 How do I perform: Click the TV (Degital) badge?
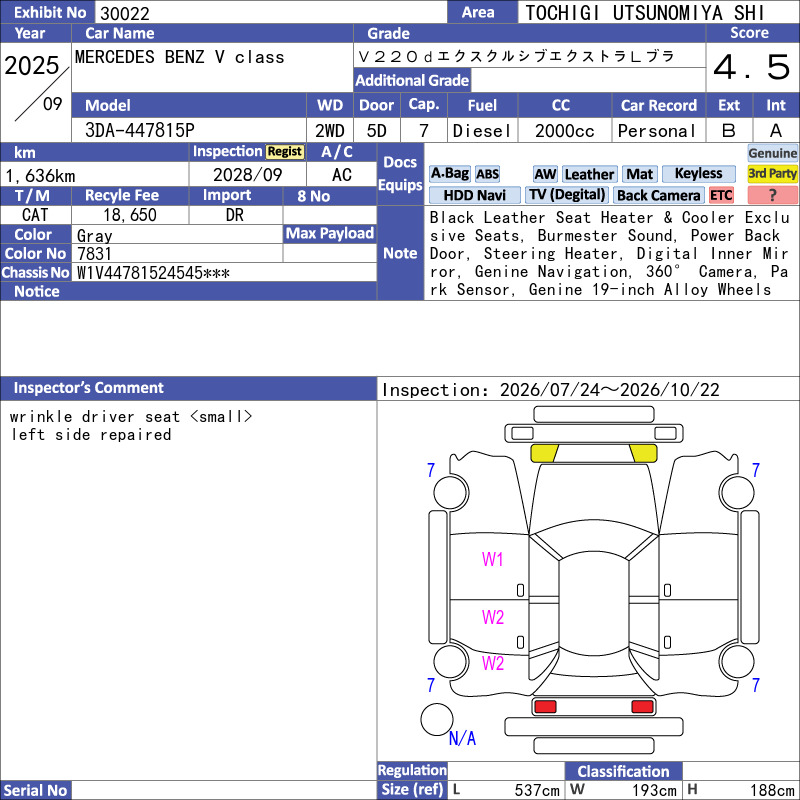click(567, 195)
